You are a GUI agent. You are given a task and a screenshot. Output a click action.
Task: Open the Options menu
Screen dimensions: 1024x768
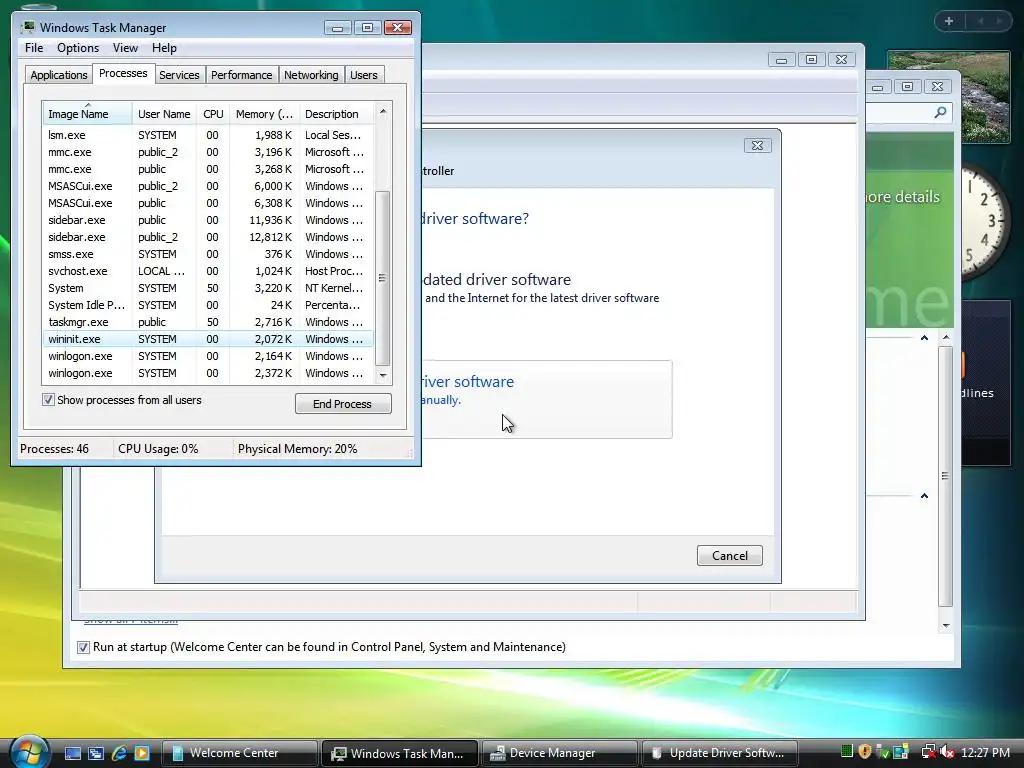click(x=78, y=48)
